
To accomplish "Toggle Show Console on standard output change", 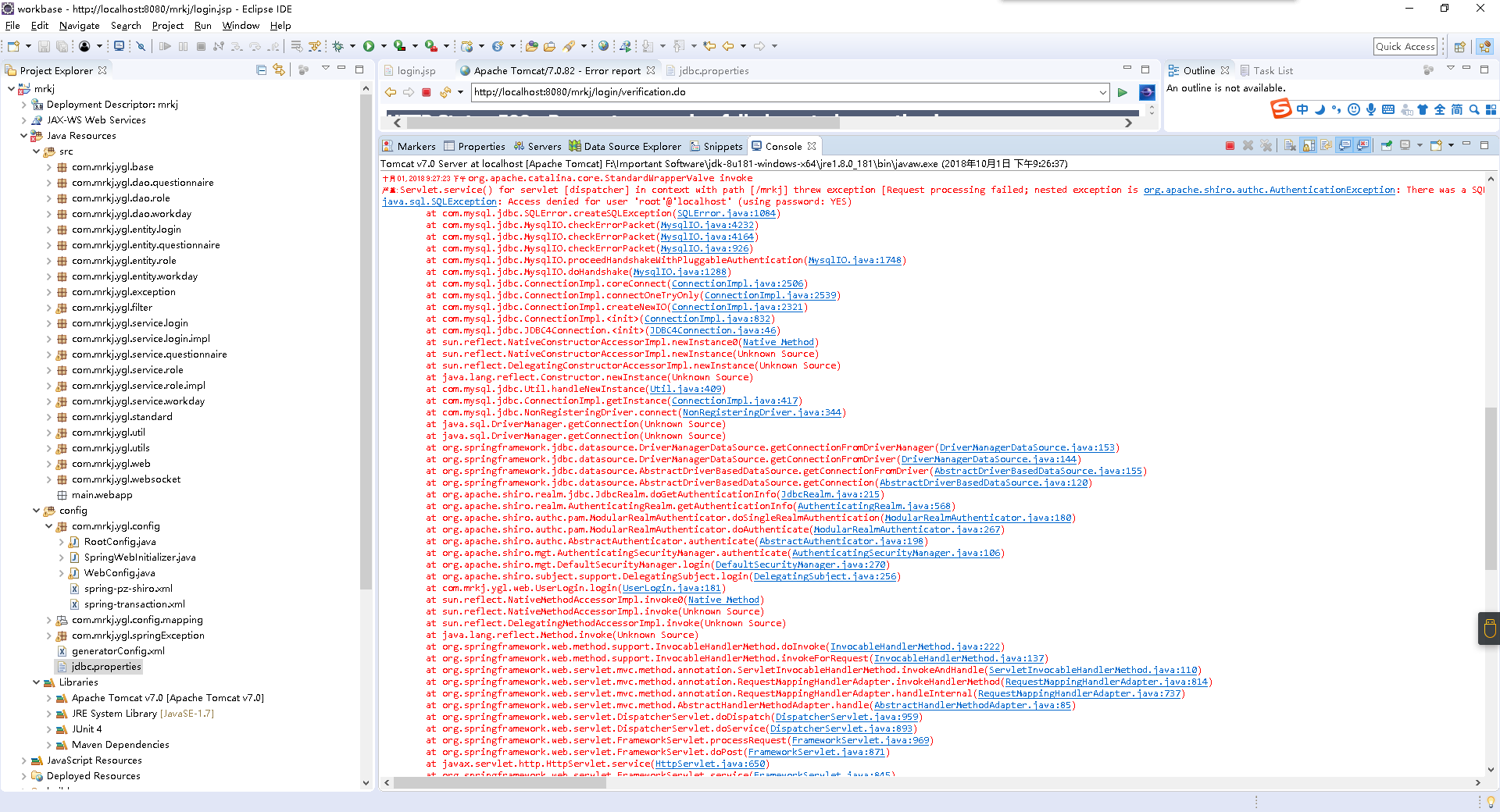I will point(1345,146).
